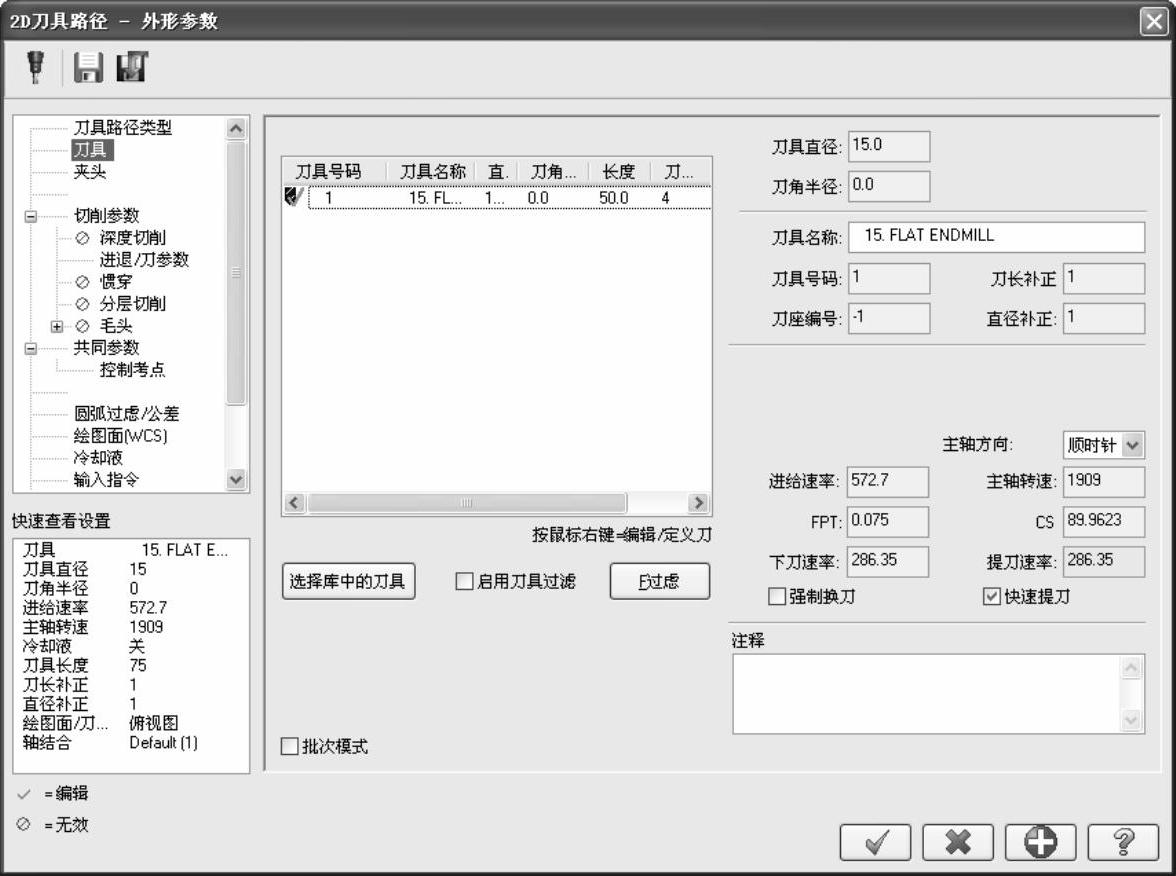1176x876 pixels.
Task: Click the 刀具号码 input field
Action: (x=889, y=278)
